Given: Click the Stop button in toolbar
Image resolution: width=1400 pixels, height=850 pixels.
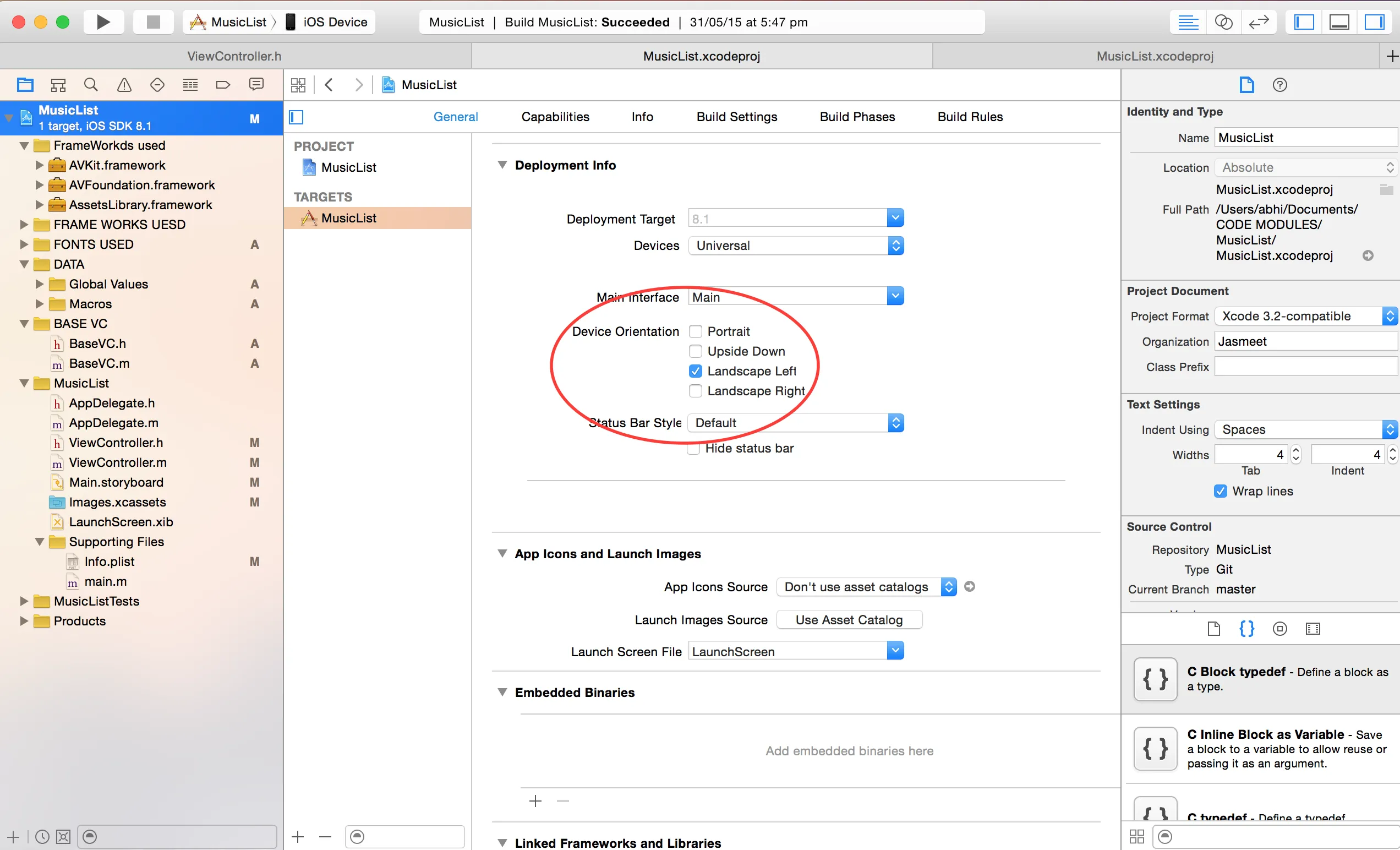Looking at the screenshot, I should 153,22.
